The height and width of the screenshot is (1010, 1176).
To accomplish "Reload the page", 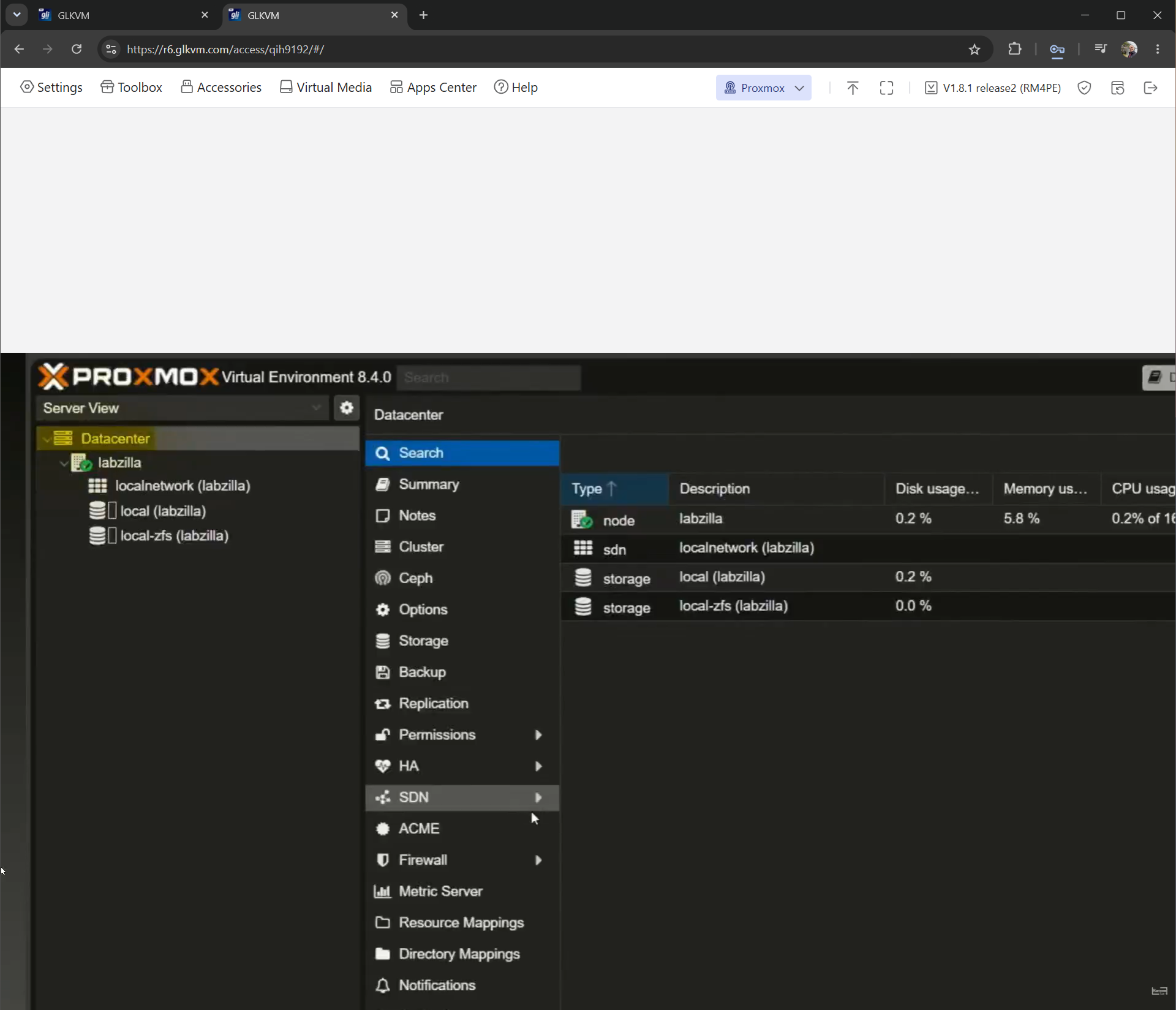I will [77, 49].
